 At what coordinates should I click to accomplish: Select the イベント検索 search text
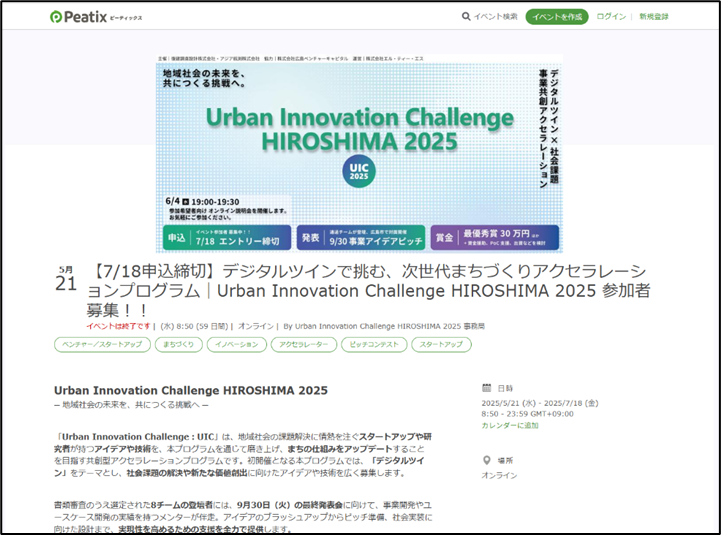495,16
